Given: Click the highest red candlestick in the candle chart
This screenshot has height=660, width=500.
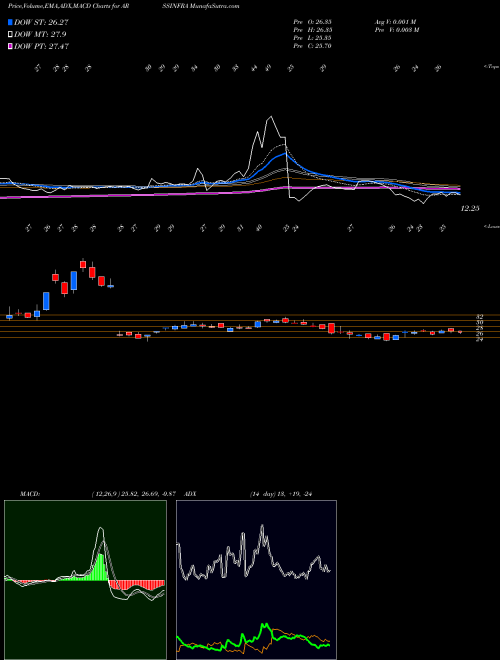Looking at the screenshot, I should [83, 264].
